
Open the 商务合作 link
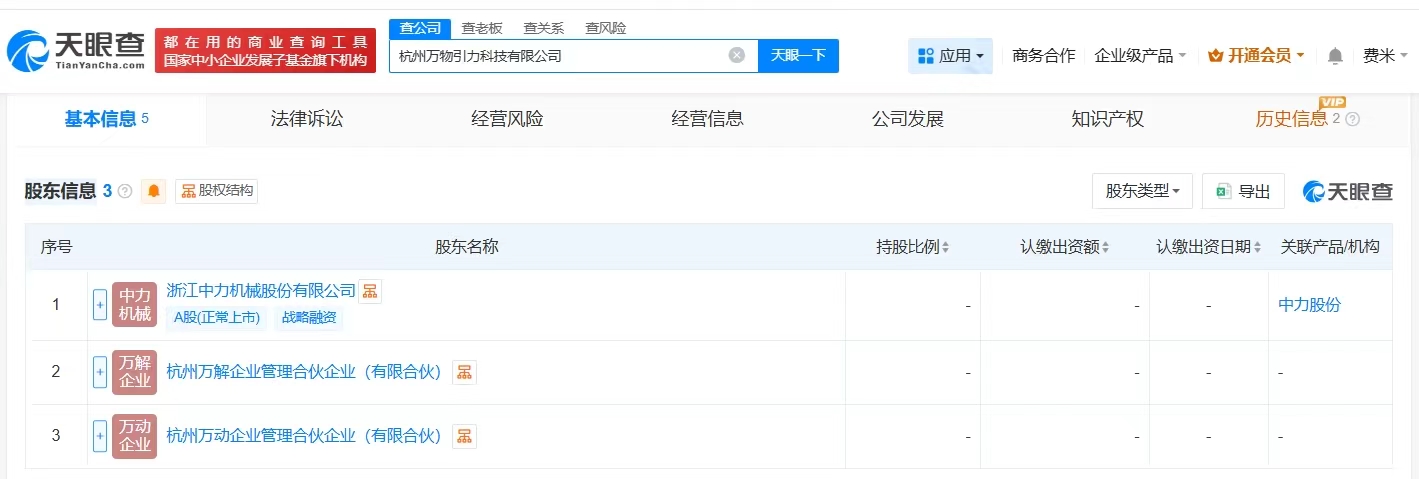[x=1043, y=56]
